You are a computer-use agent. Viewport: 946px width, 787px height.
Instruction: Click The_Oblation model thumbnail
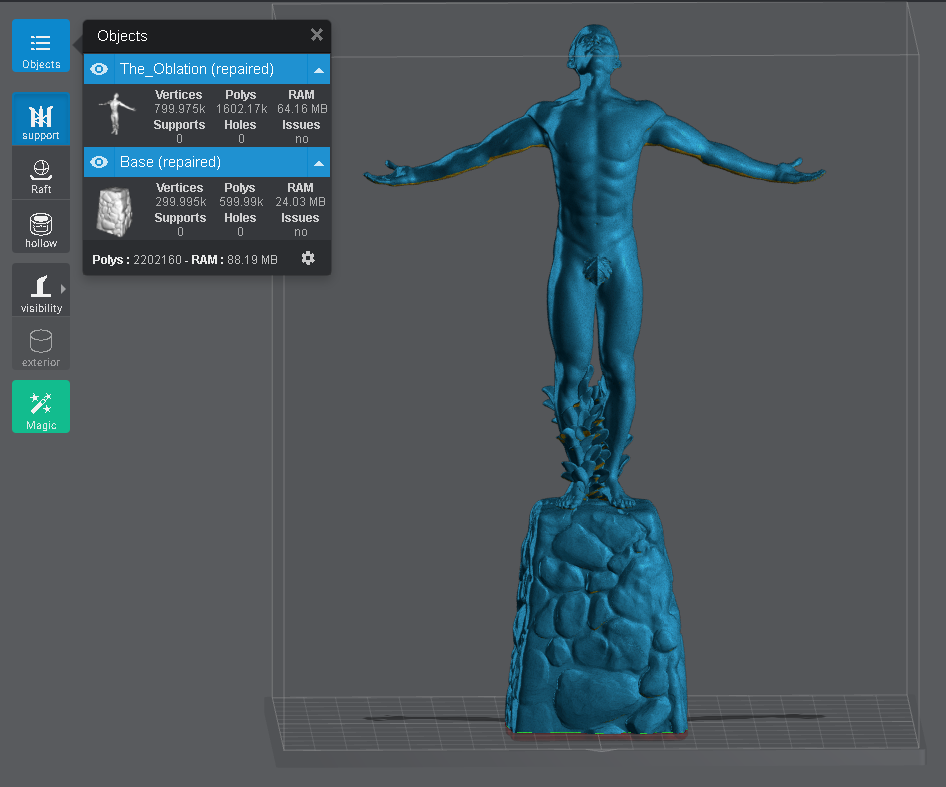click(x=115, y=115)
